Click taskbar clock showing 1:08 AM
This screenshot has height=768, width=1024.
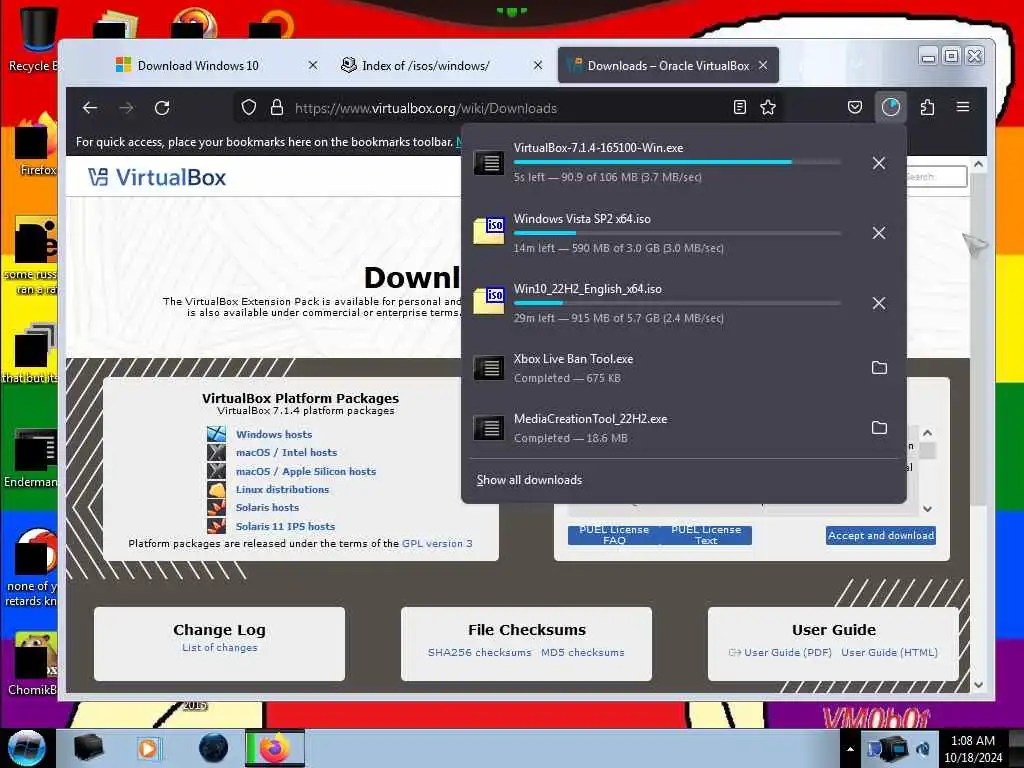tap(972, 749)
